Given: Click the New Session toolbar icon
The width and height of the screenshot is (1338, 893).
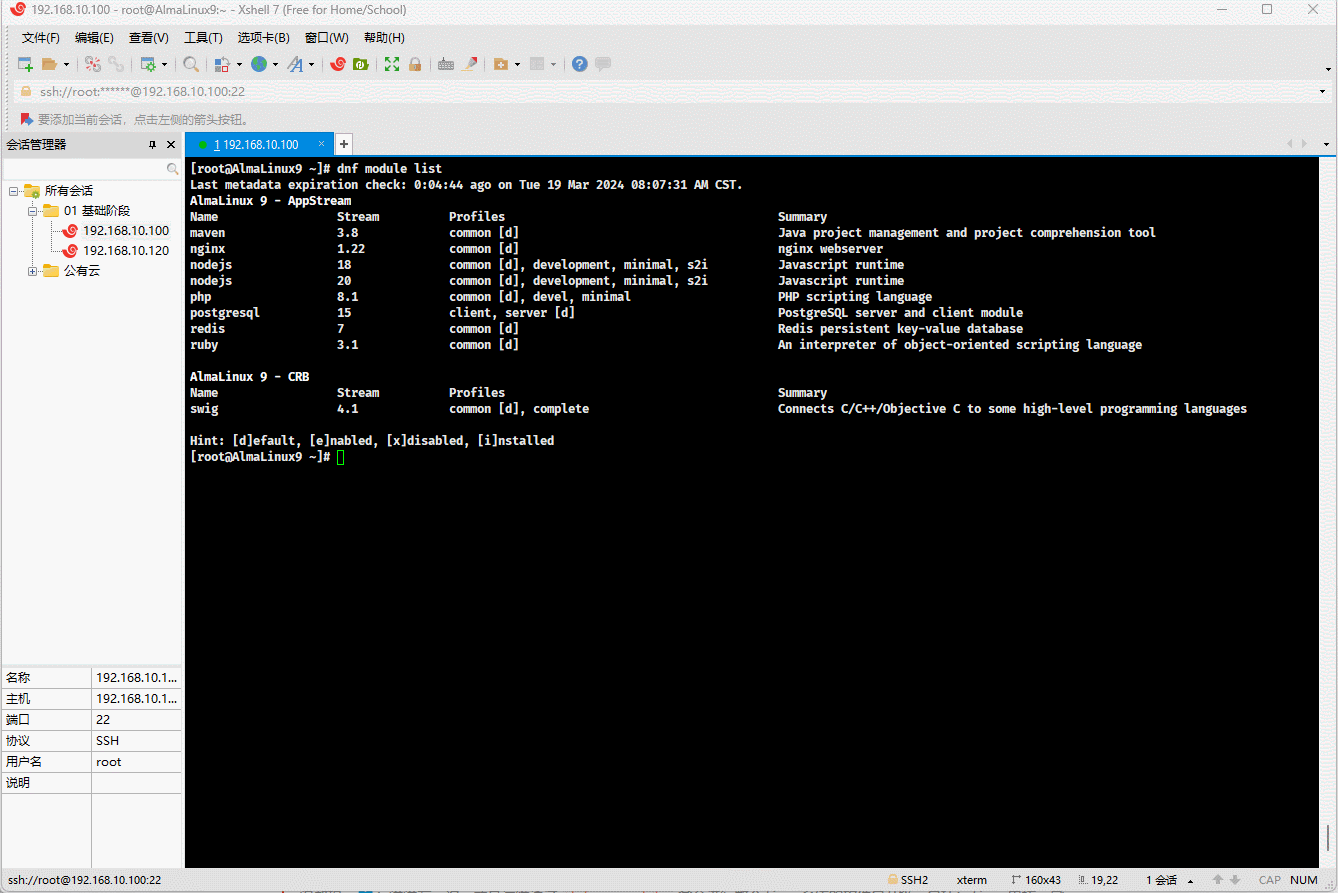Looking at the screenshot, I should point(26,64).
